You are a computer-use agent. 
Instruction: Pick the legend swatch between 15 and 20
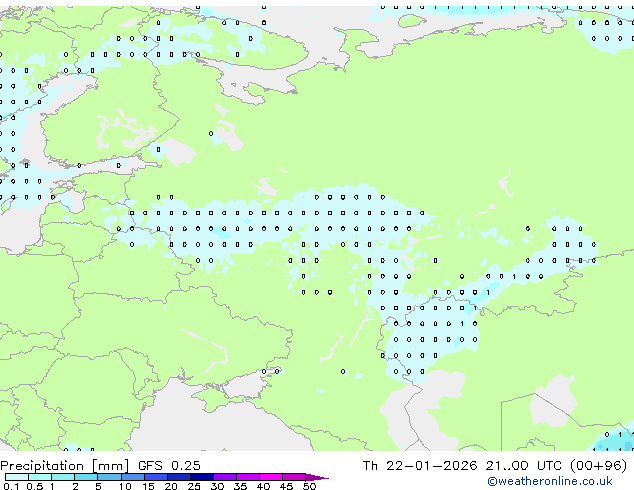point(155,477)
